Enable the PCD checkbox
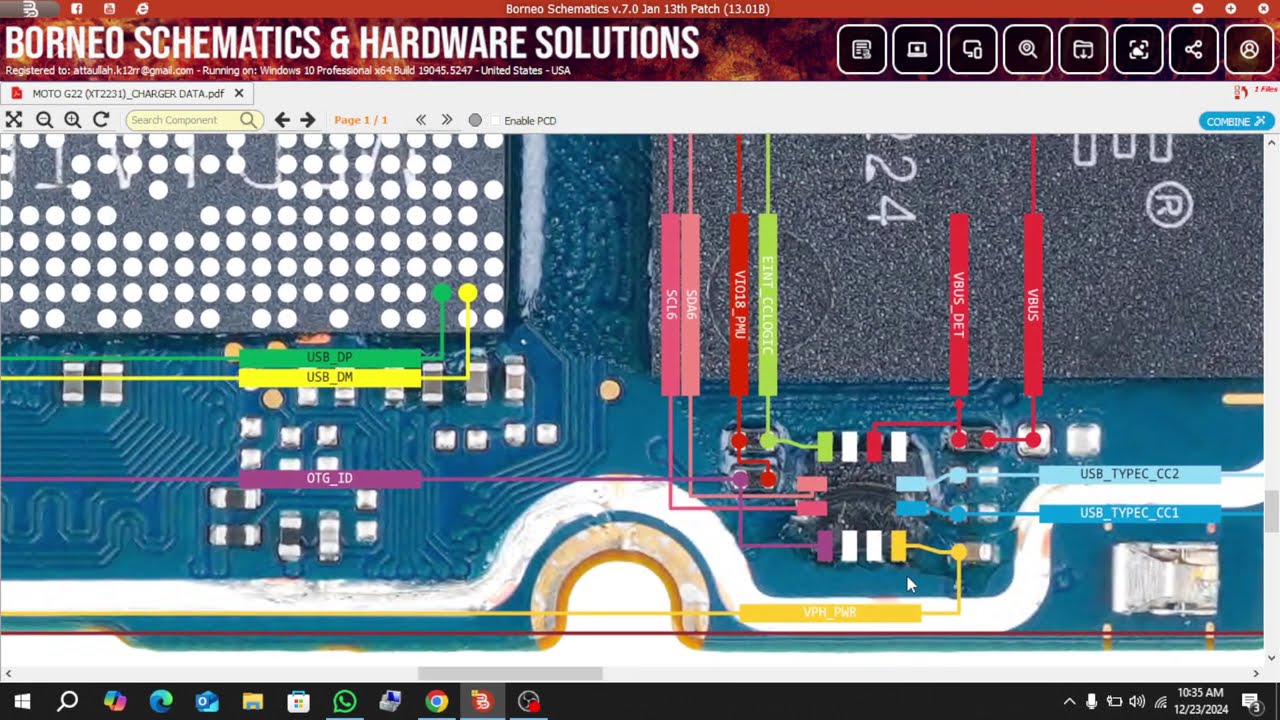Viewport: 1280px width, 720px height. tap(498, 120)
